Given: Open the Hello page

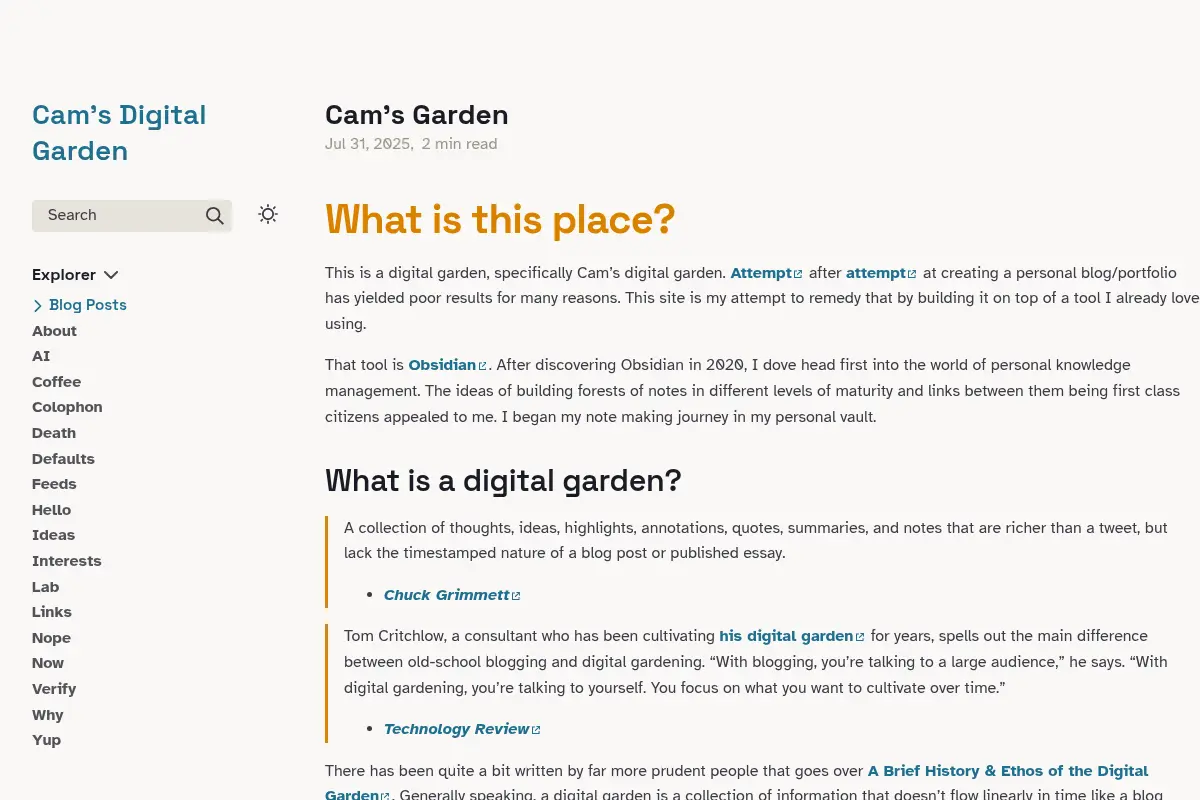Looking at the screenshot, I should coord(51,510).
